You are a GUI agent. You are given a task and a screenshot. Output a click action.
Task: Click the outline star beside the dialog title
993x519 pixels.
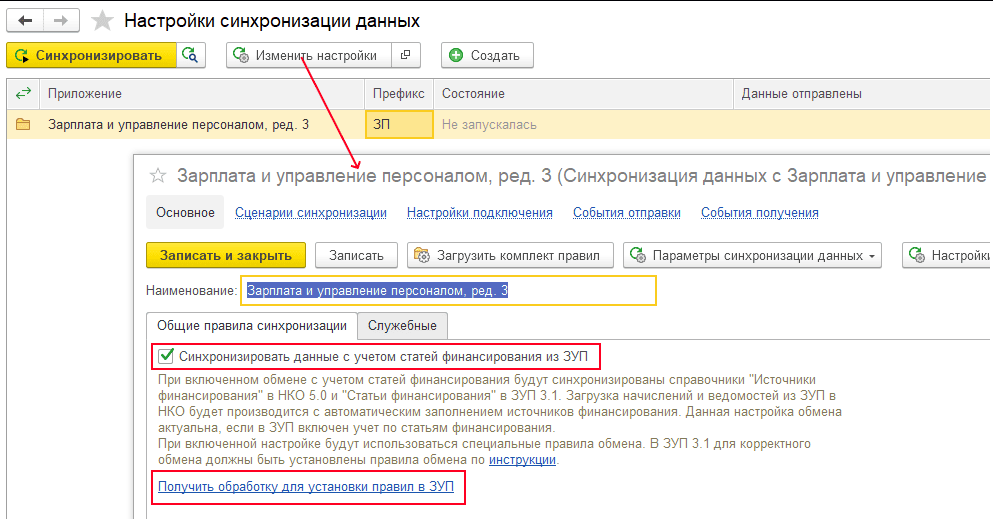coord(158,175)
